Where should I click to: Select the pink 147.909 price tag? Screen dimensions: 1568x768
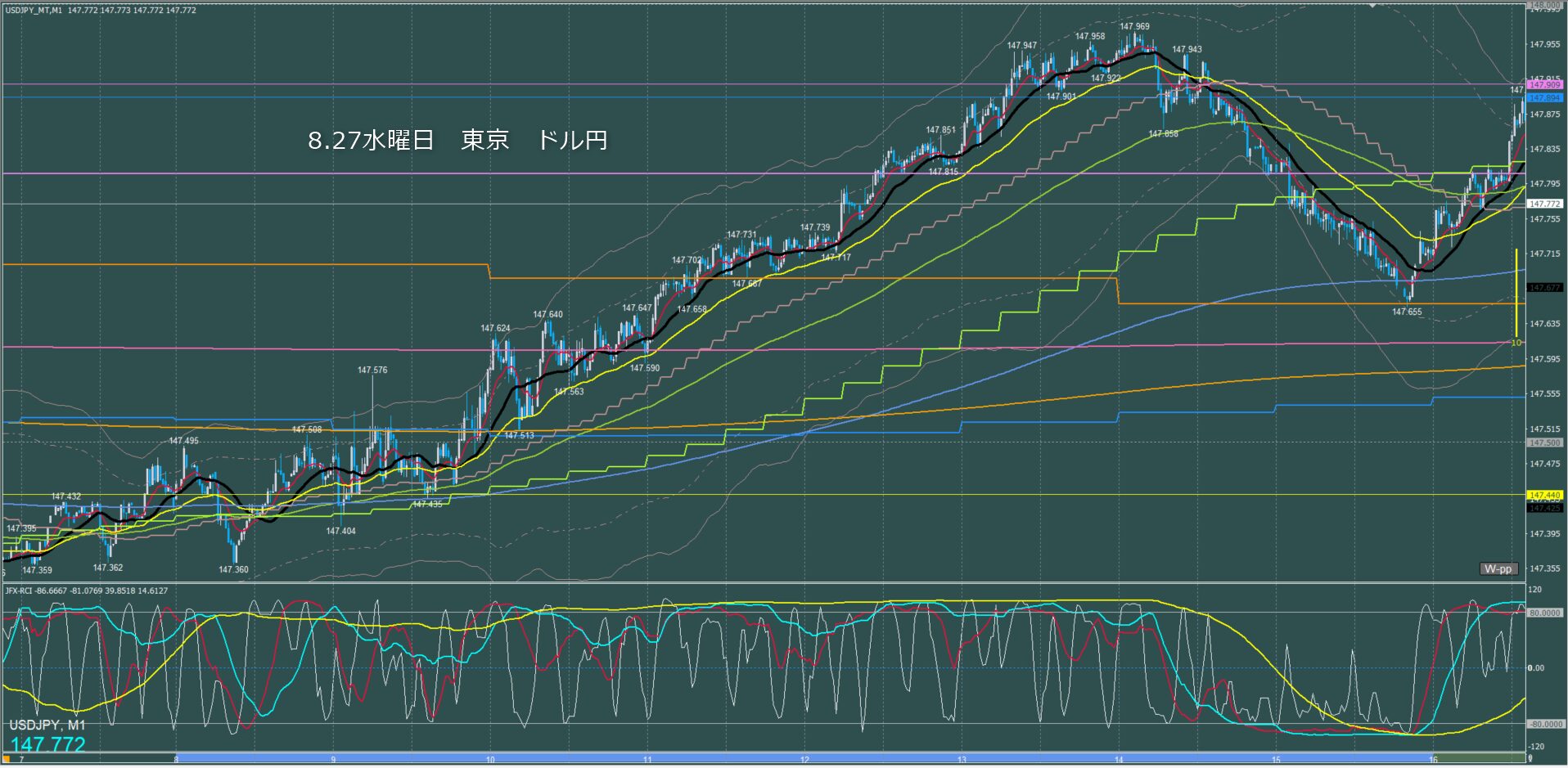tap(1544, 85)
